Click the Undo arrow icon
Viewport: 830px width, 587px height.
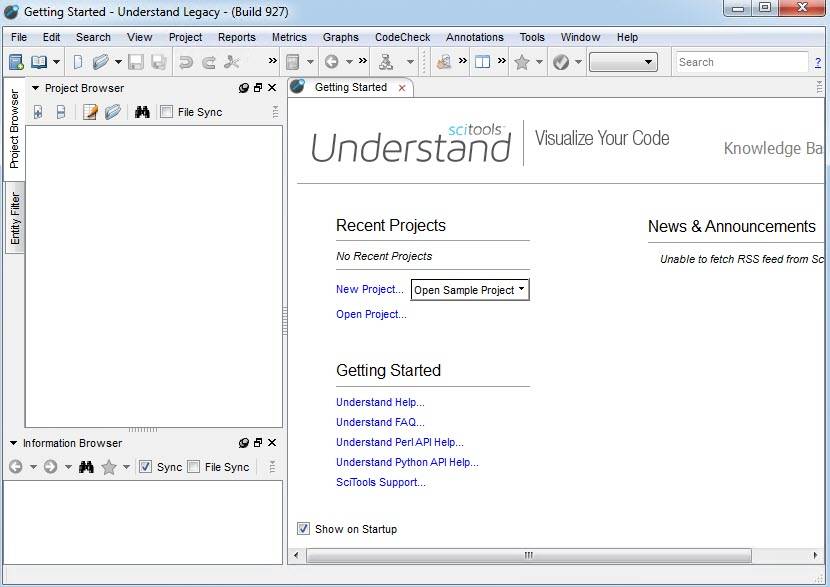click(x=185, y=62)
